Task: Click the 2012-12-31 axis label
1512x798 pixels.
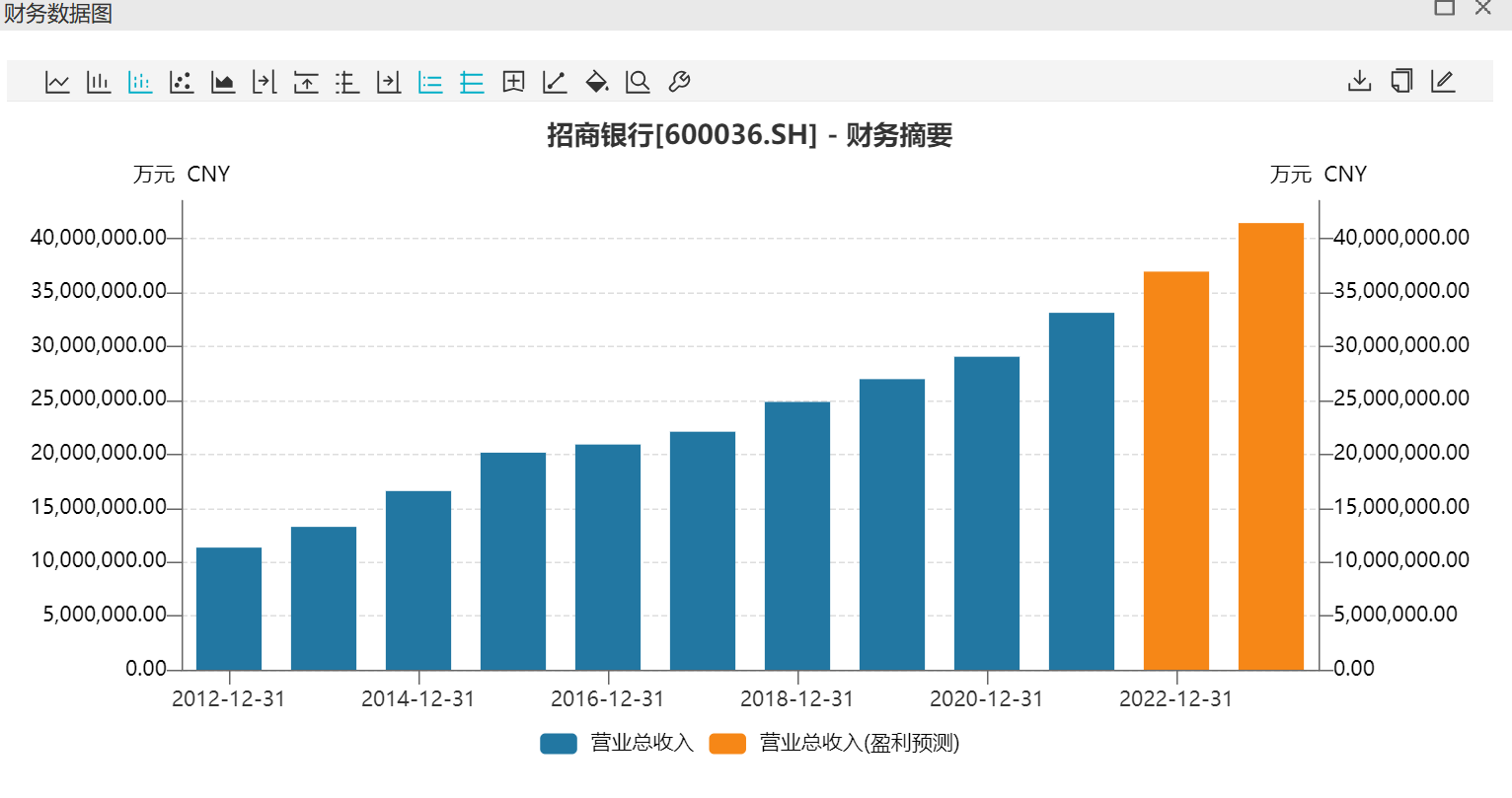Action: point(229,699)
